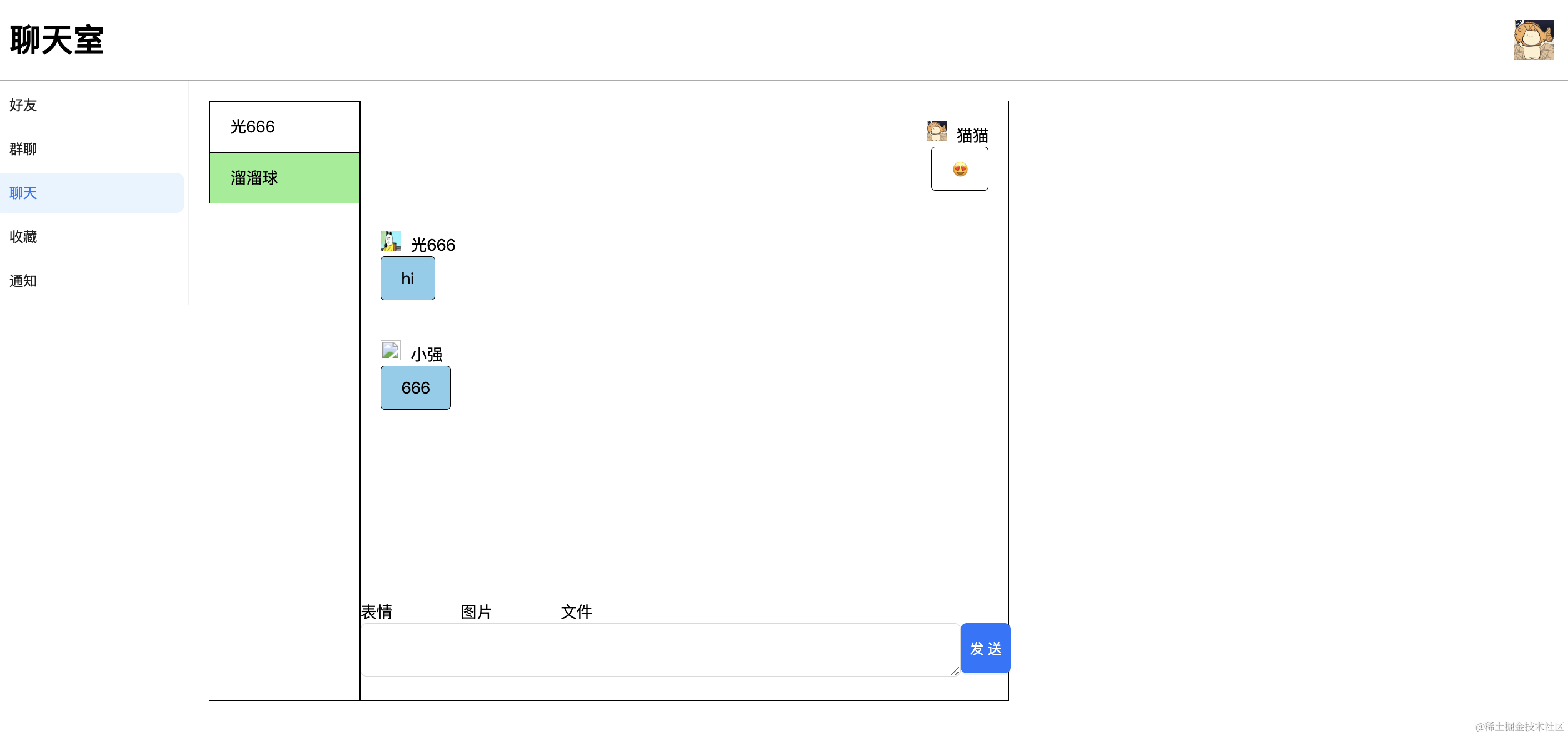Screen dimensions: 1568x736
Task: Open 收藏 in the sidebar
Action: pos(23,237)
